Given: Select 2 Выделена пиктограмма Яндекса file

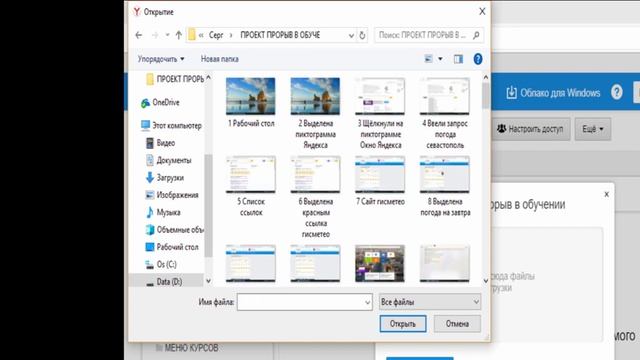Looking at the screenshot, I should click(315, 113).
